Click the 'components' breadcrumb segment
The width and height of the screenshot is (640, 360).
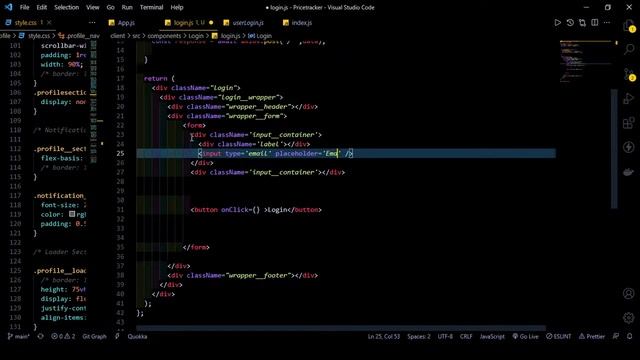click(x=164, y=36)
